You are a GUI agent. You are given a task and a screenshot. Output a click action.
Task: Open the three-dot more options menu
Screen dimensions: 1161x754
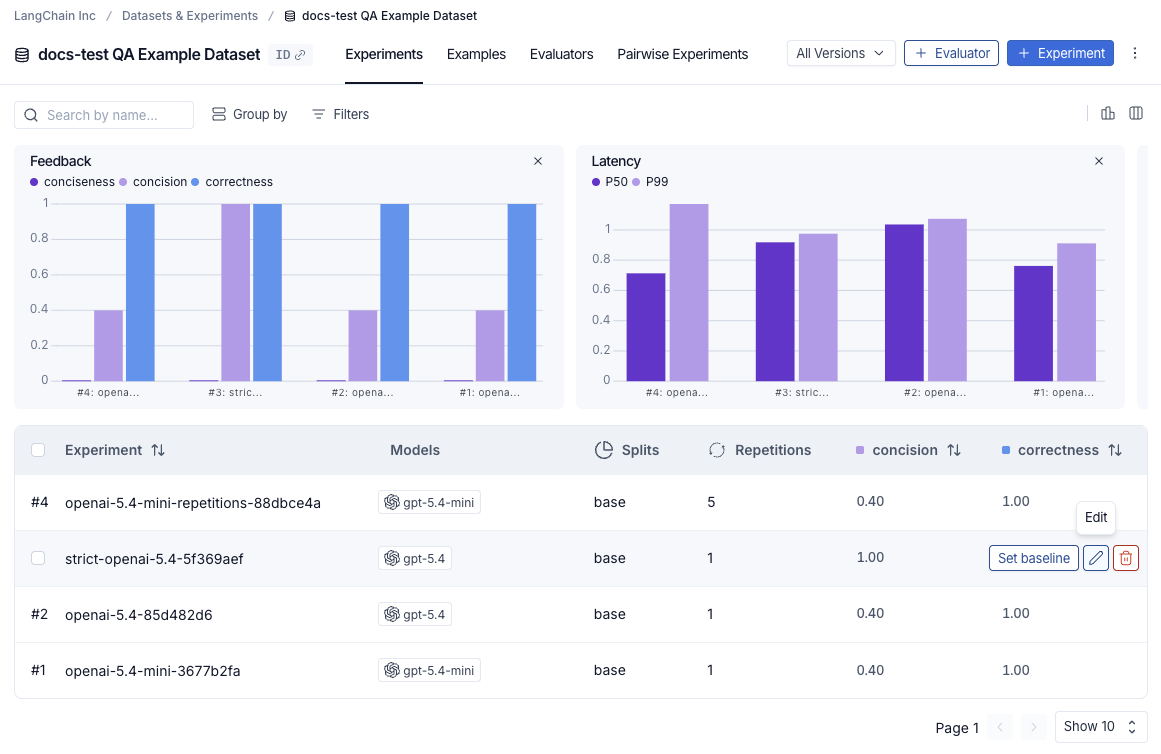point(1134,53)
